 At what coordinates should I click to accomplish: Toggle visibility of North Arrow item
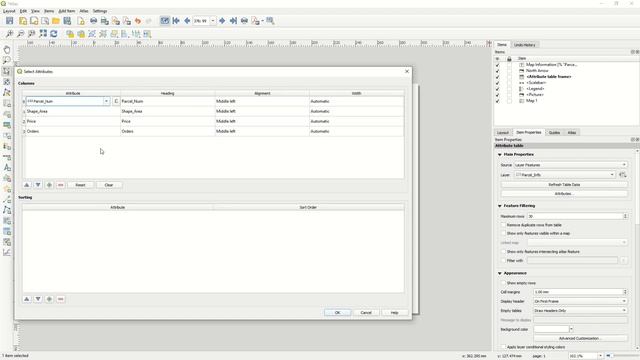point(497,71)
